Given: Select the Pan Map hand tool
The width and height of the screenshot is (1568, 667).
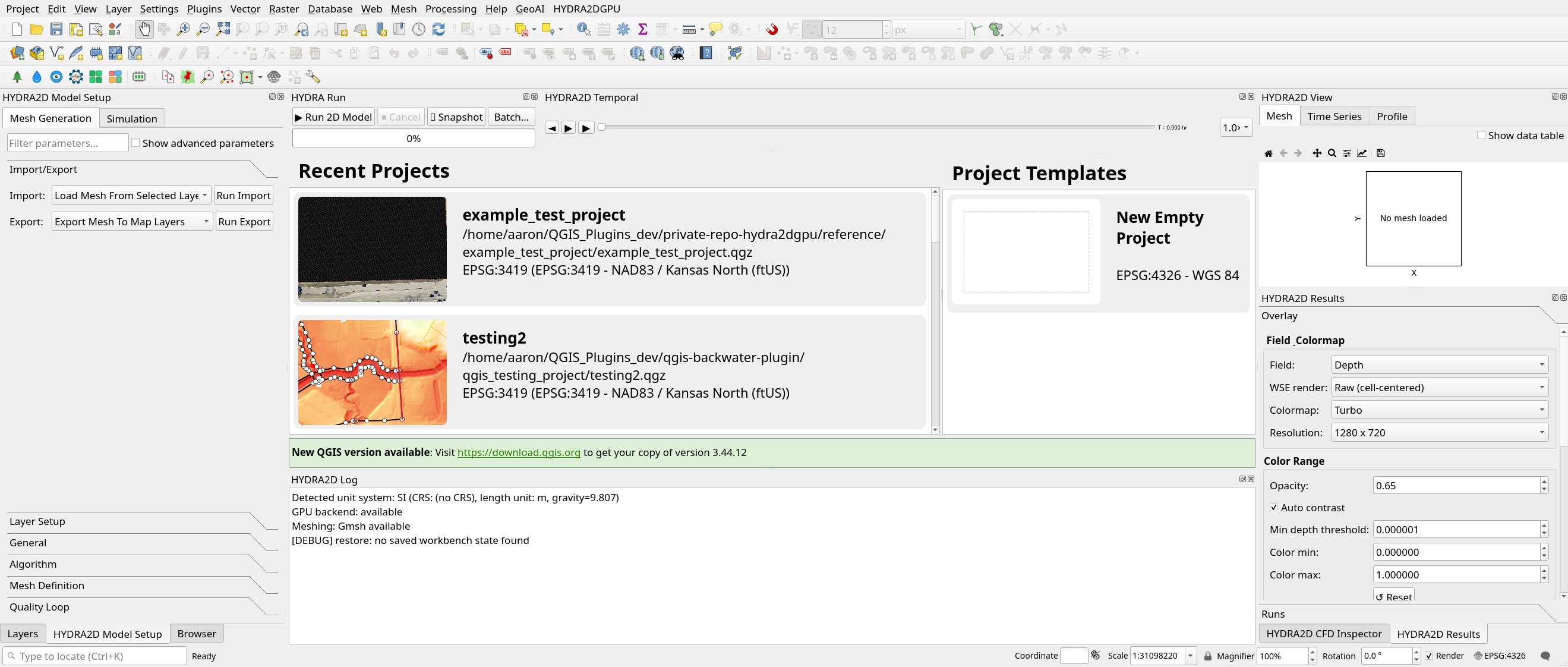Looking at the screenshot, I should (144, 29).
